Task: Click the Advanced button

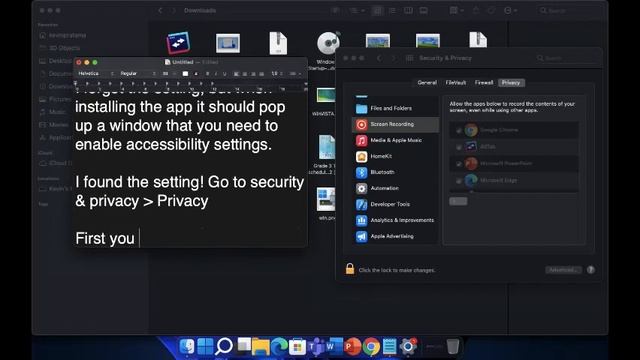Action: (x=563, y=270)
